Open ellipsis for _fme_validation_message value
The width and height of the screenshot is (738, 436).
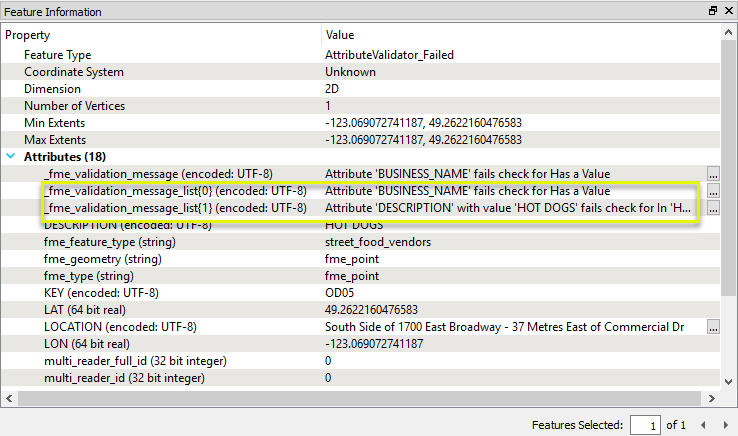point(712,174)
